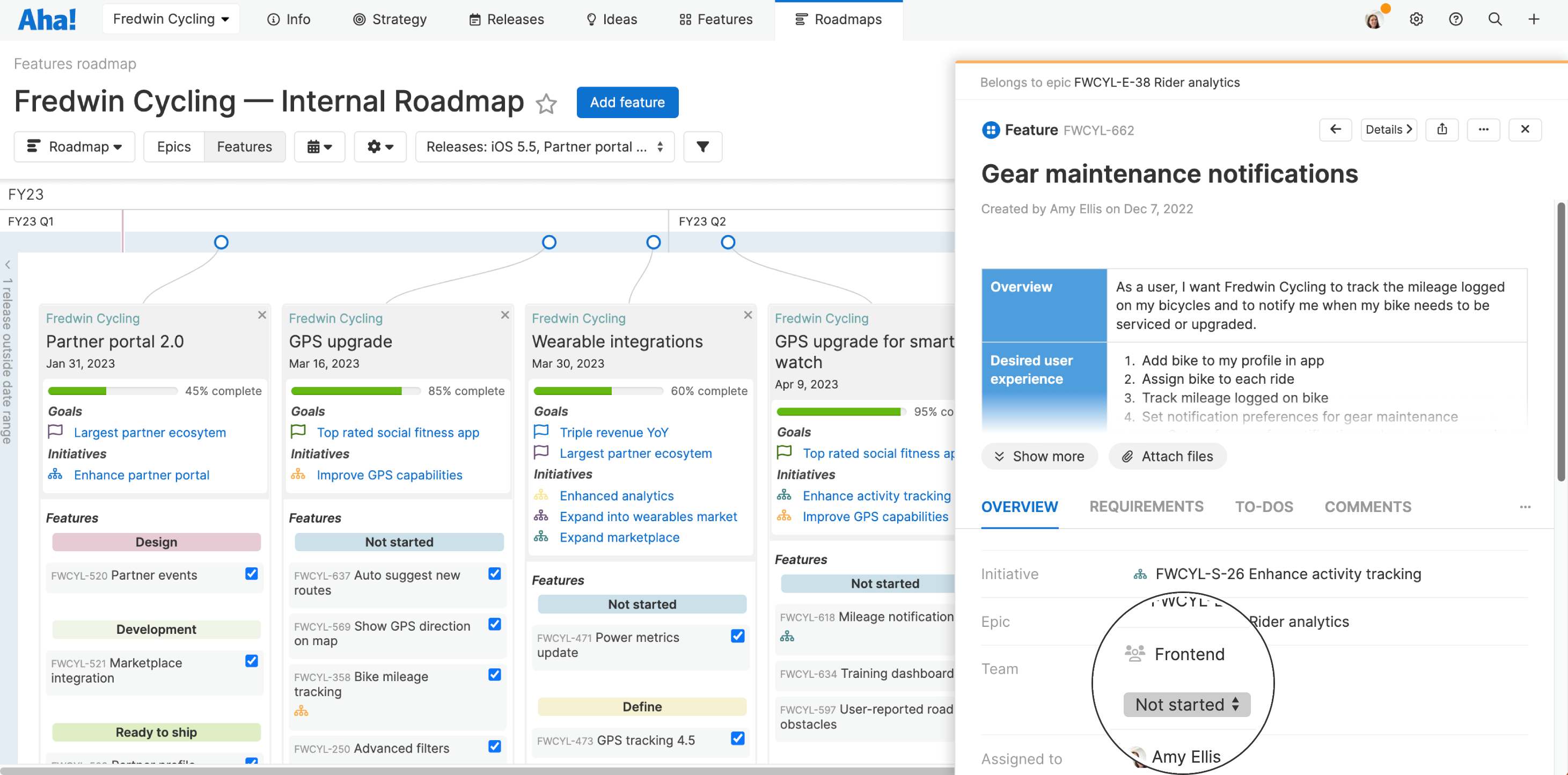This screenshot has height=775, width=1568.
Task: Open the Fredwin Cycling workspace selector
Action: click(x=171, y=18)
